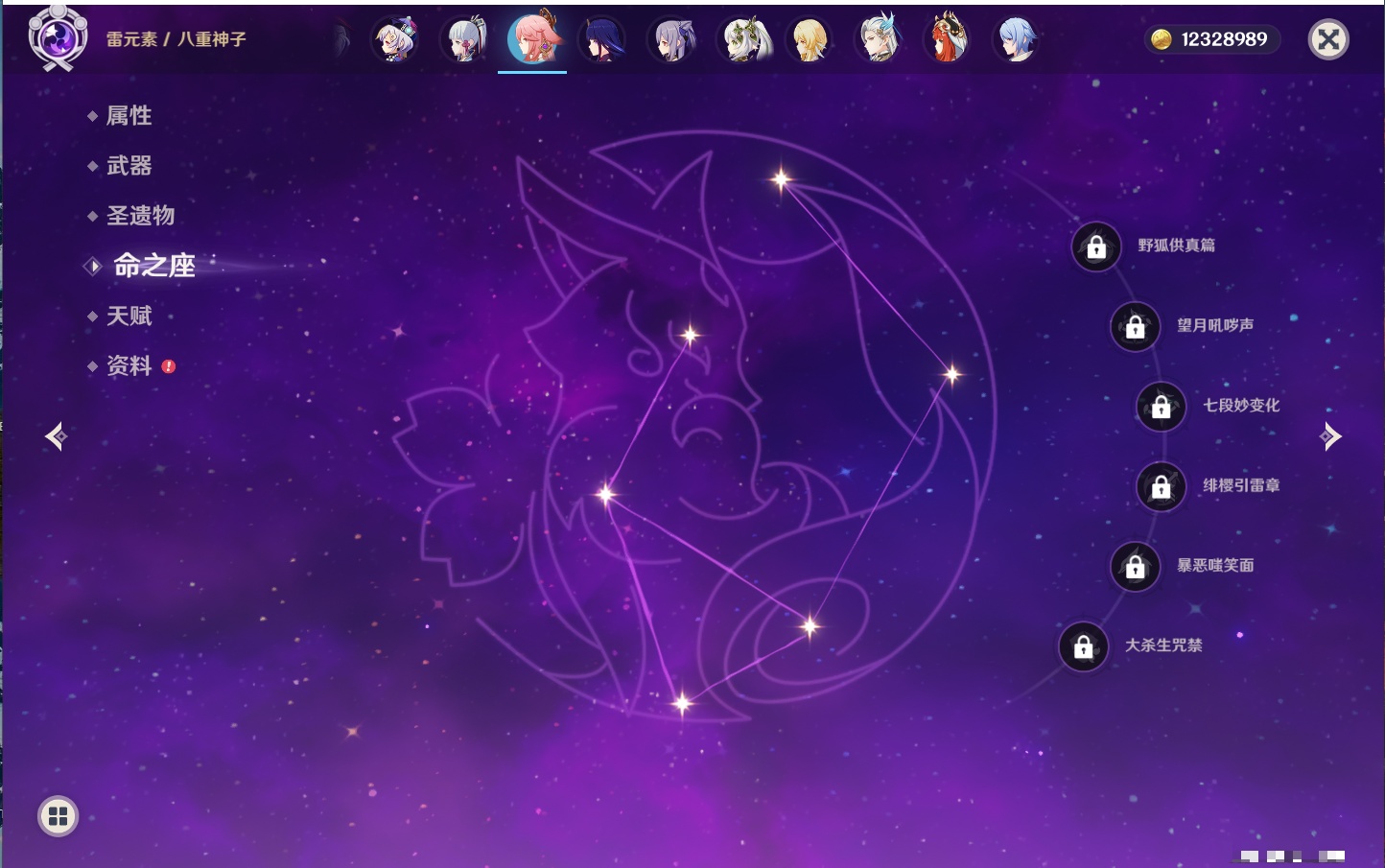Go to previous character with left arrow
The width and height of the screenshot is (1385, 868).
click(x=56, y=436)
